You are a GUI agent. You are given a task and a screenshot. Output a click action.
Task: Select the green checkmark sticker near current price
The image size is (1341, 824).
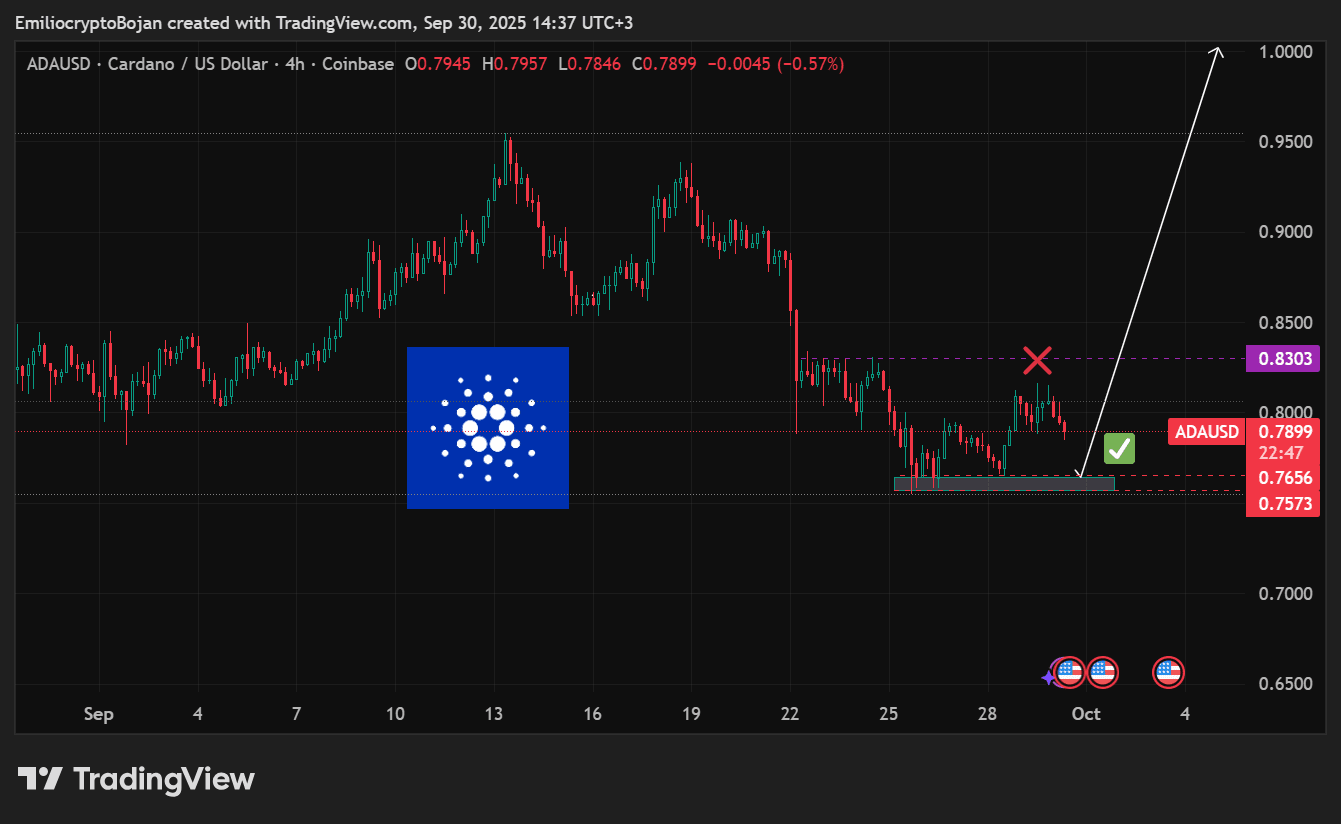pos(1118,448)
